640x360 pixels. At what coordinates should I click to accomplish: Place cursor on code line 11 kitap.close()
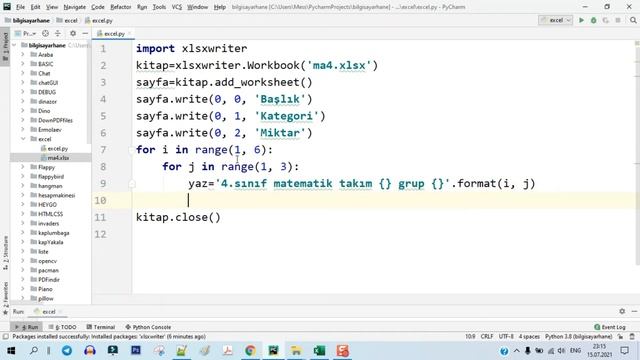178,217
